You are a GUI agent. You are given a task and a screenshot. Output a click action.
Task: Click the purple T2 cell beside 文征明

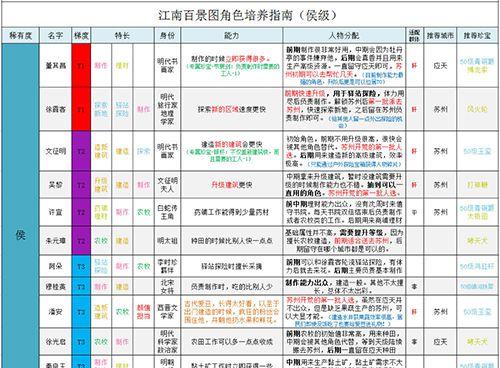click(x=81, y=151)
